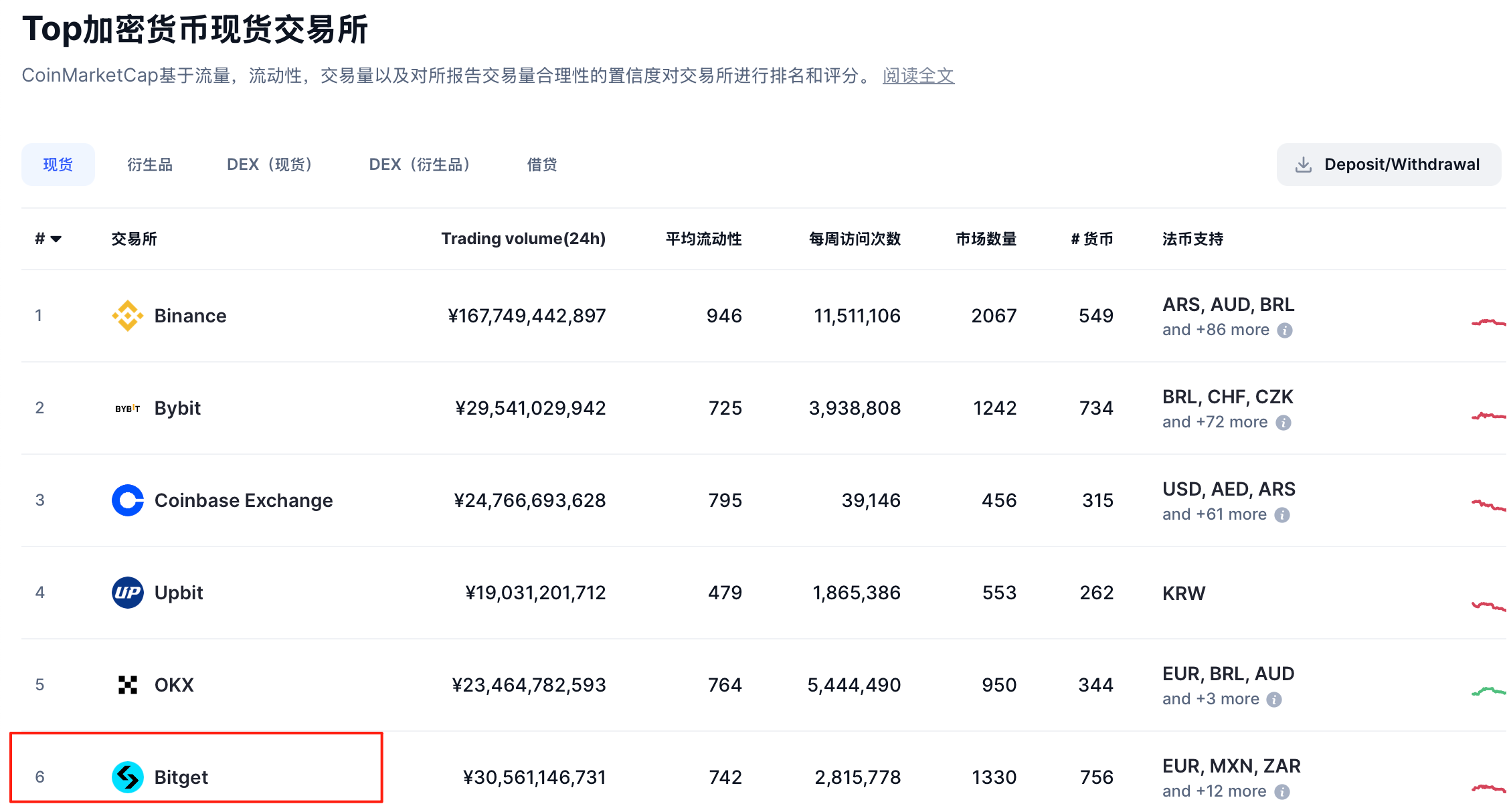This screenshot has height=812, width=1507.
Task: Click Binance weekly visits 11,511,106
Action: click(x=857, y=316)
